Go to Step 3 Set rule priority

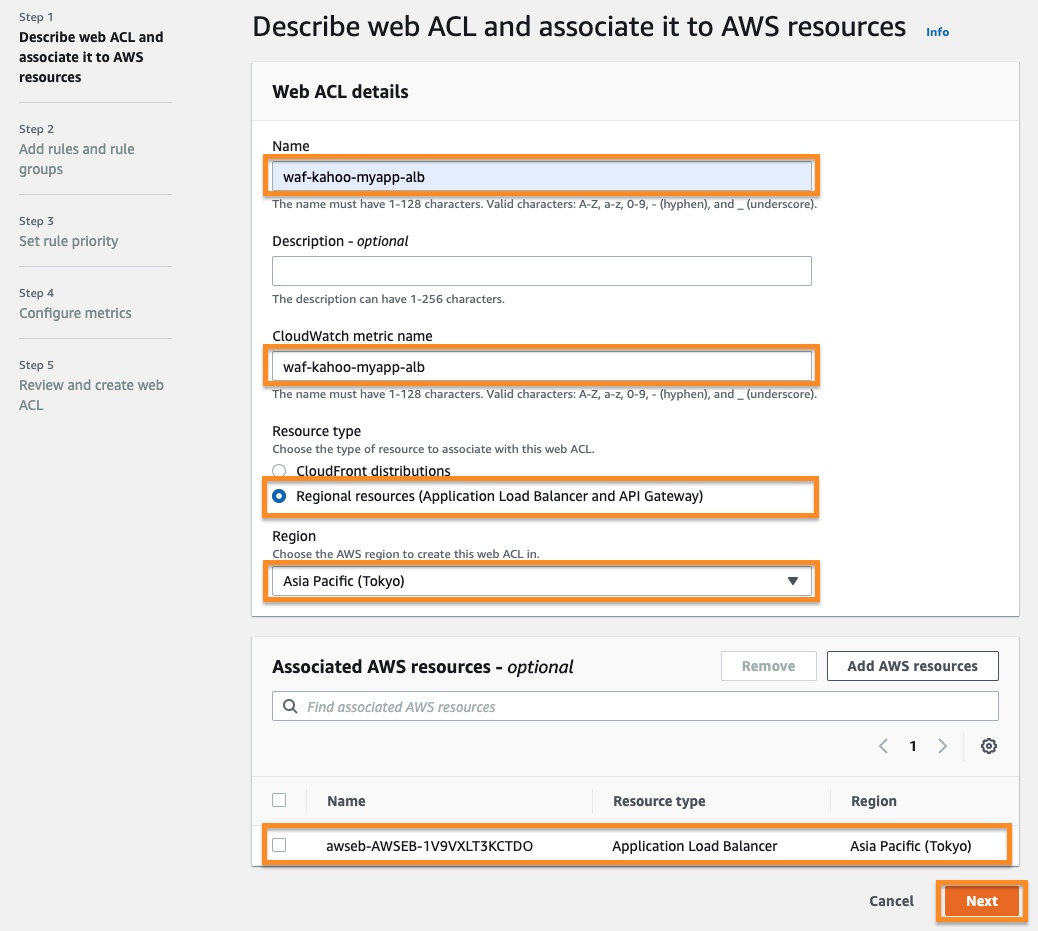coord(68,241)
